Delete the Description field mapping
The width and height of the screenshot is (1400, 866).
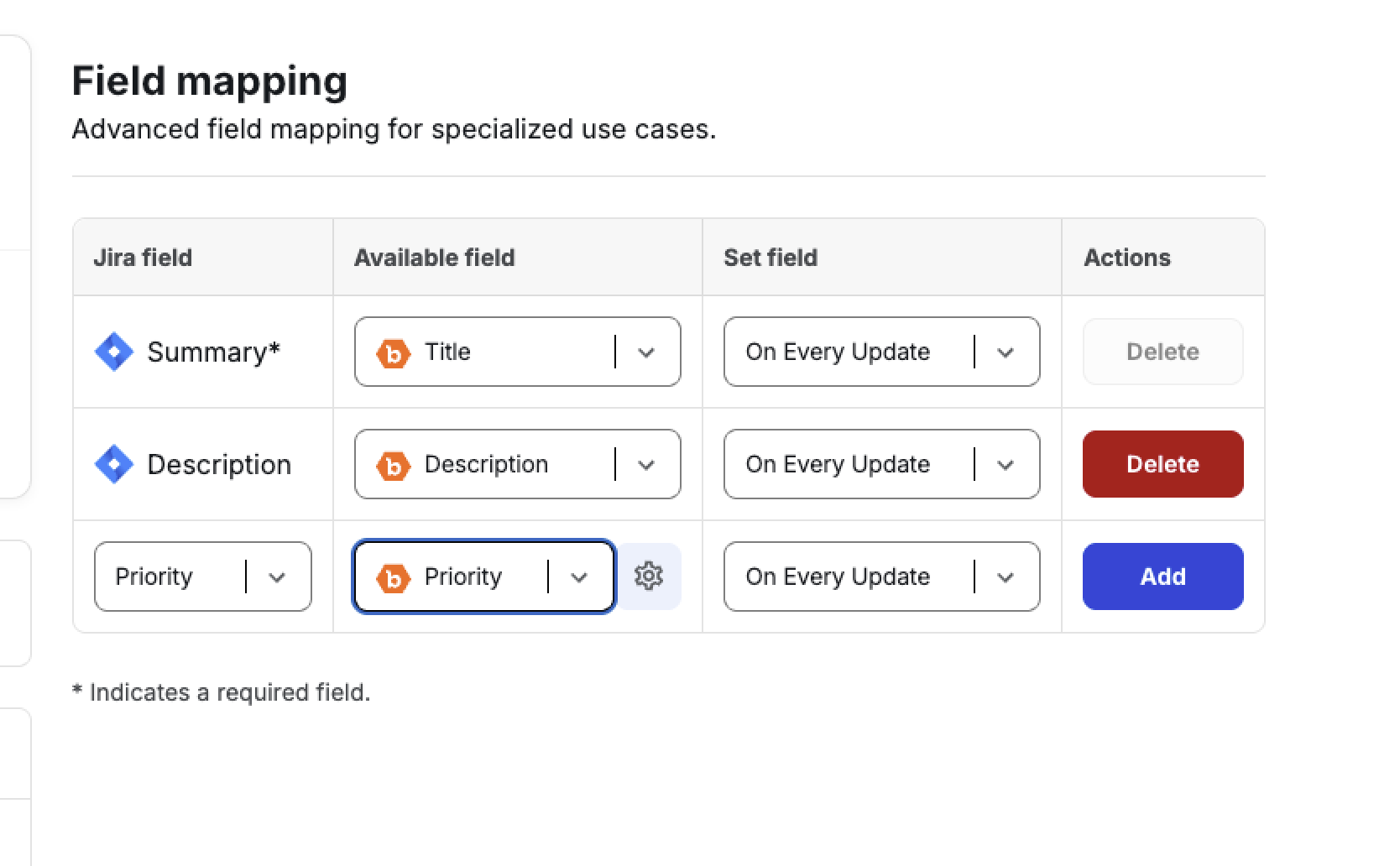(x=1162, y=464)
